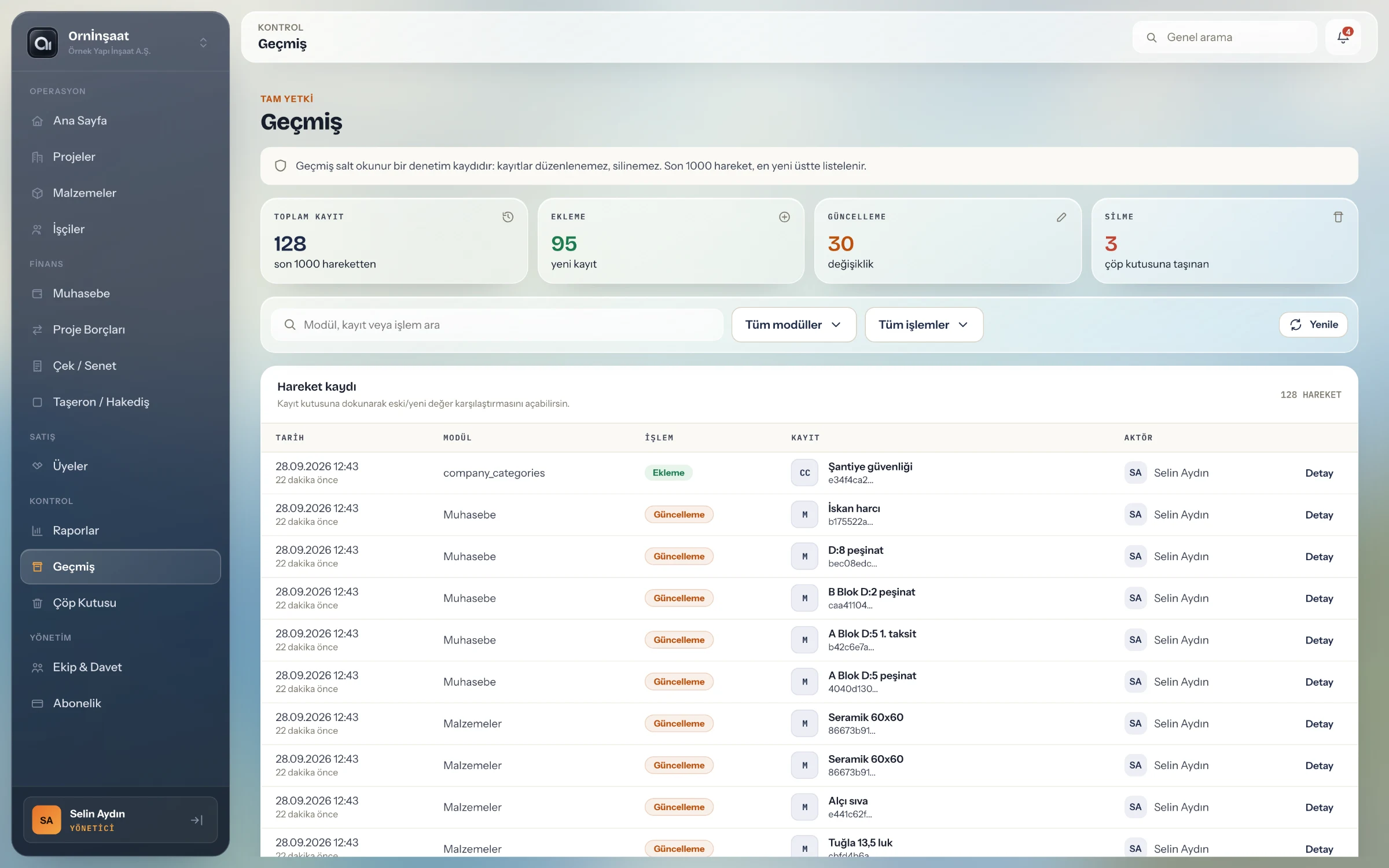Screen dimensions: 1389x868
Task: Click the history clock icon on Toplam Kayıt card
Action: pos(508,217)
